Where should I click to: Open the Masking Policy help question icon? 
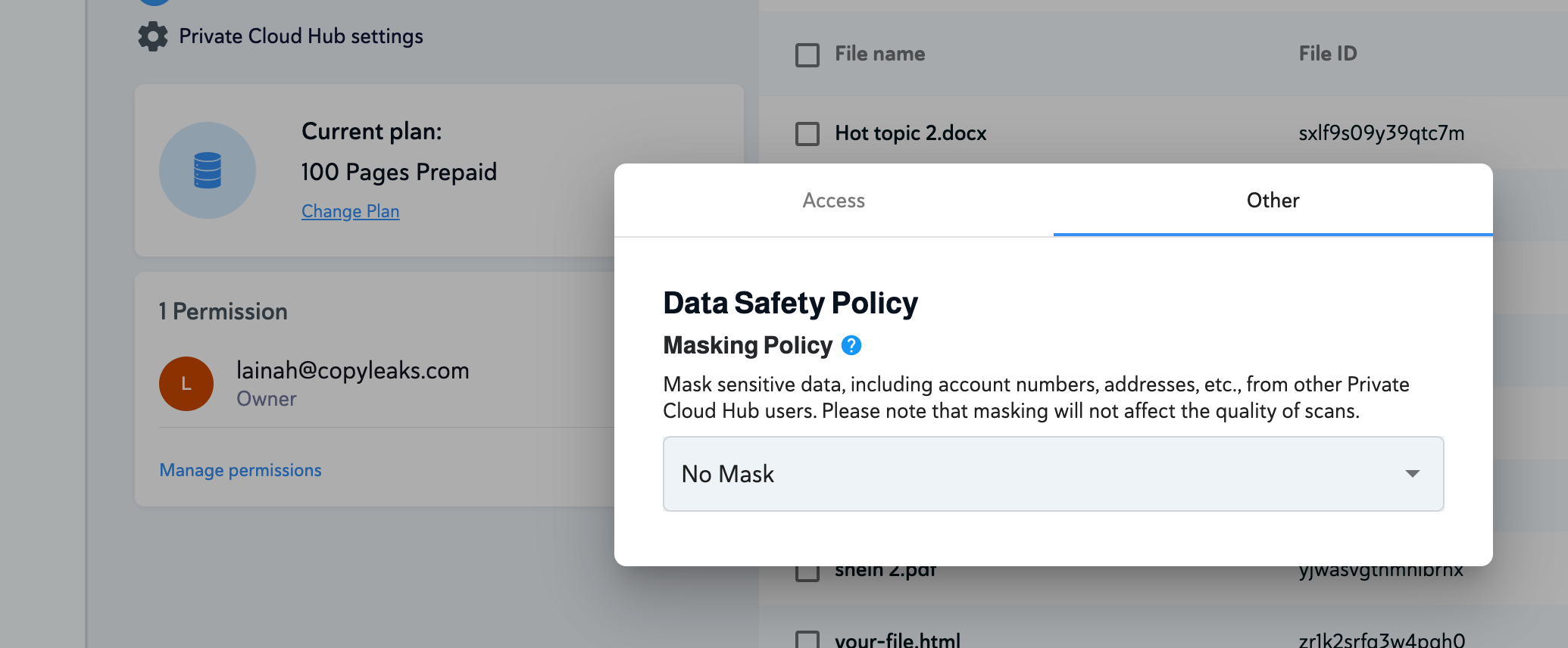pyautogui.click(x=851, y=345)
